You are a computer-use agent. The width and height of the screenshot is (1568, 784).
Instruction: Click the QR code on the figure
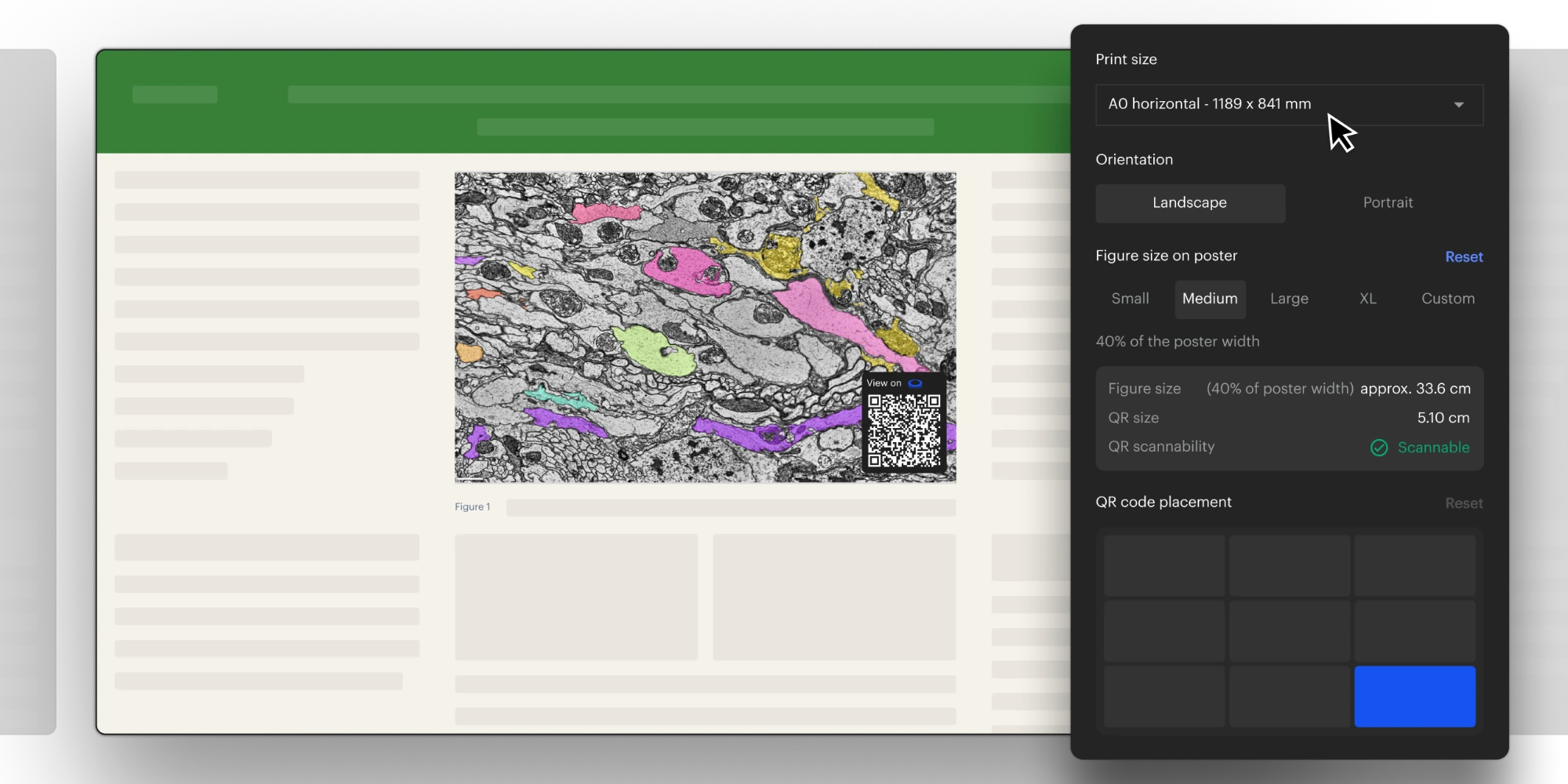904,430
